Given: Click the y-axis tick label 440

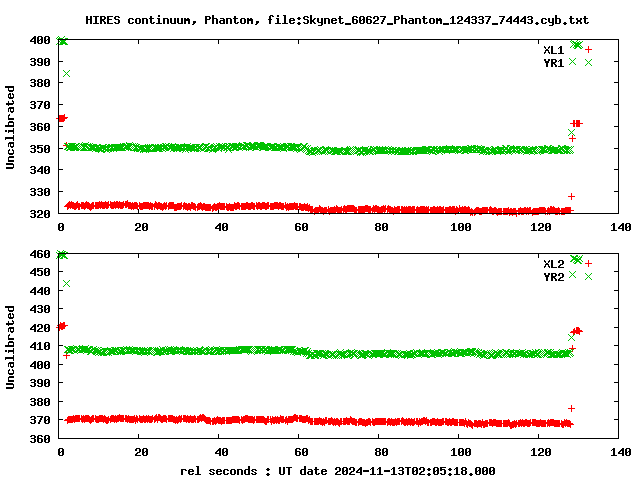Looking at the screenshot, I should click(x=40, y=291).
